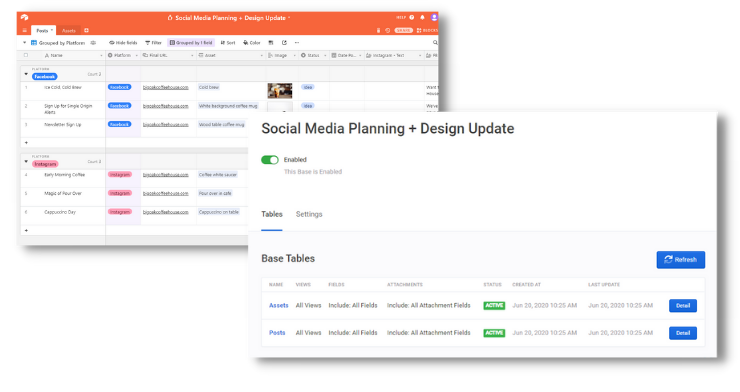This screenshot has width=740, height=392.
Task: Open Image column header menu
Action: coord(294,56)
